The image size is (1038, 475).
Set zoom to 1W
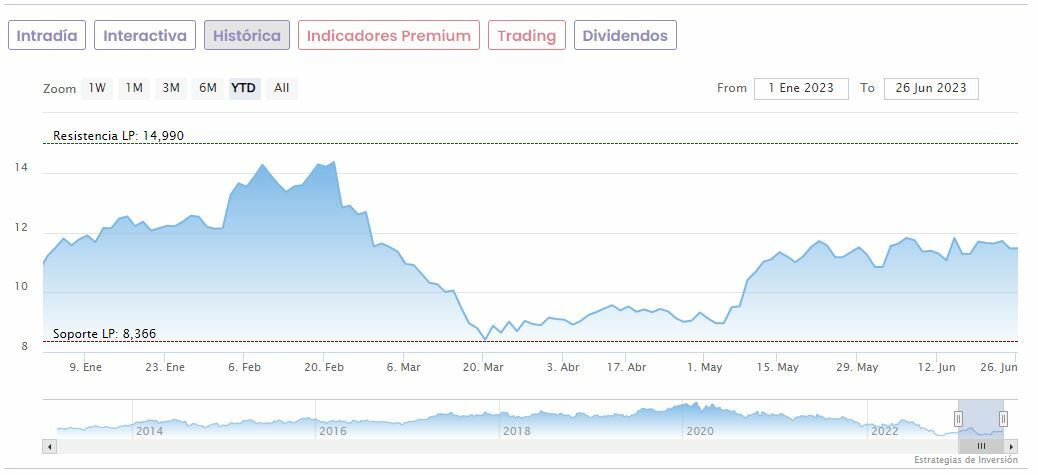coord(97,88)
